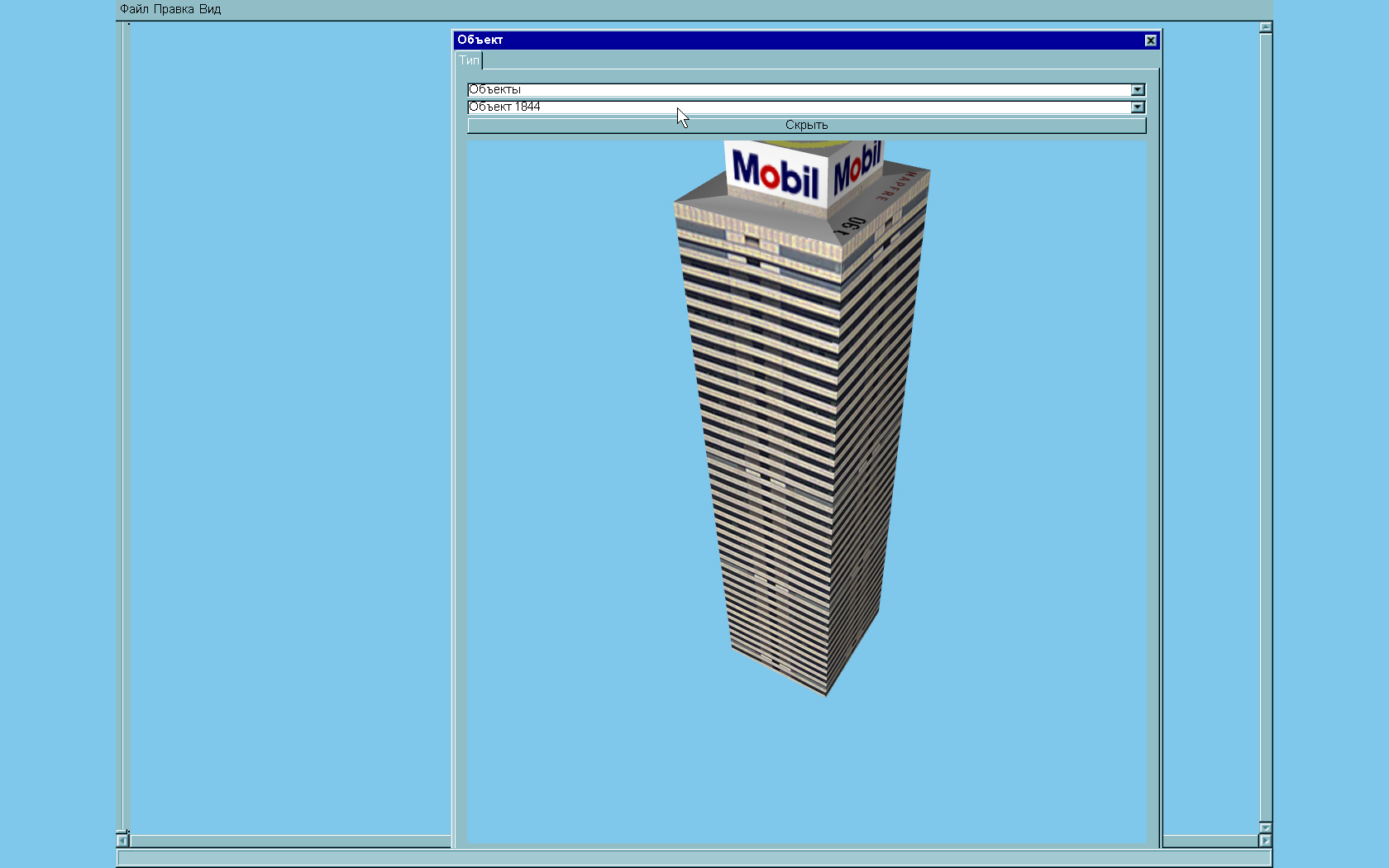Switch to the Тип tab

pos(469,60)
